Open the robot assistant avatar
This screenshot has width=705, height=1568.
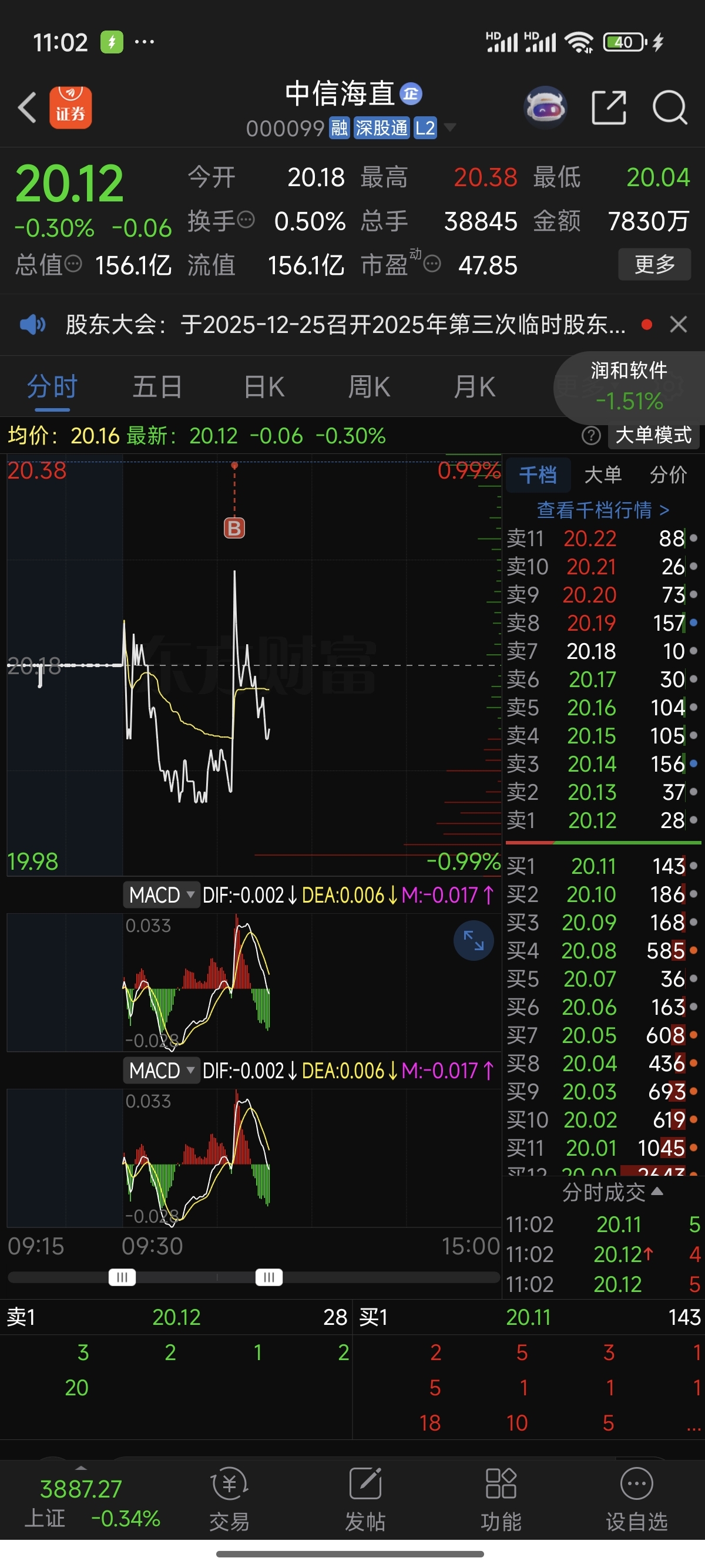coord(545,107)
